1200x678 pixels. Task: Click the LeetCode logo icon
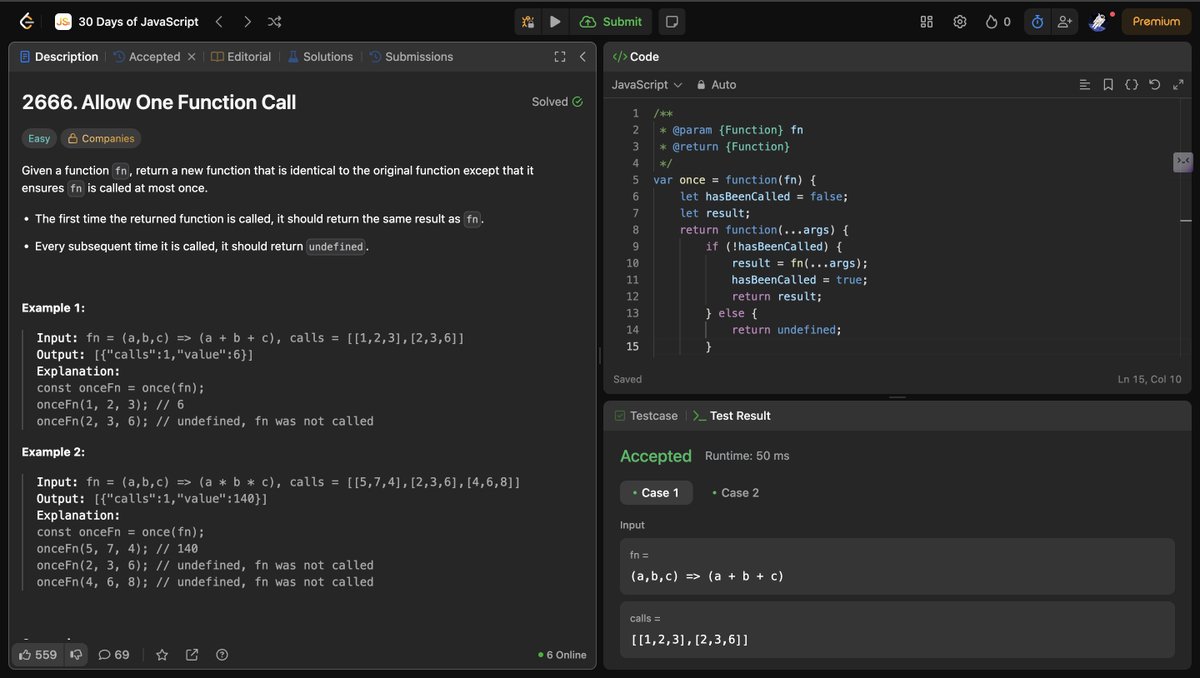tap(26, 21)
